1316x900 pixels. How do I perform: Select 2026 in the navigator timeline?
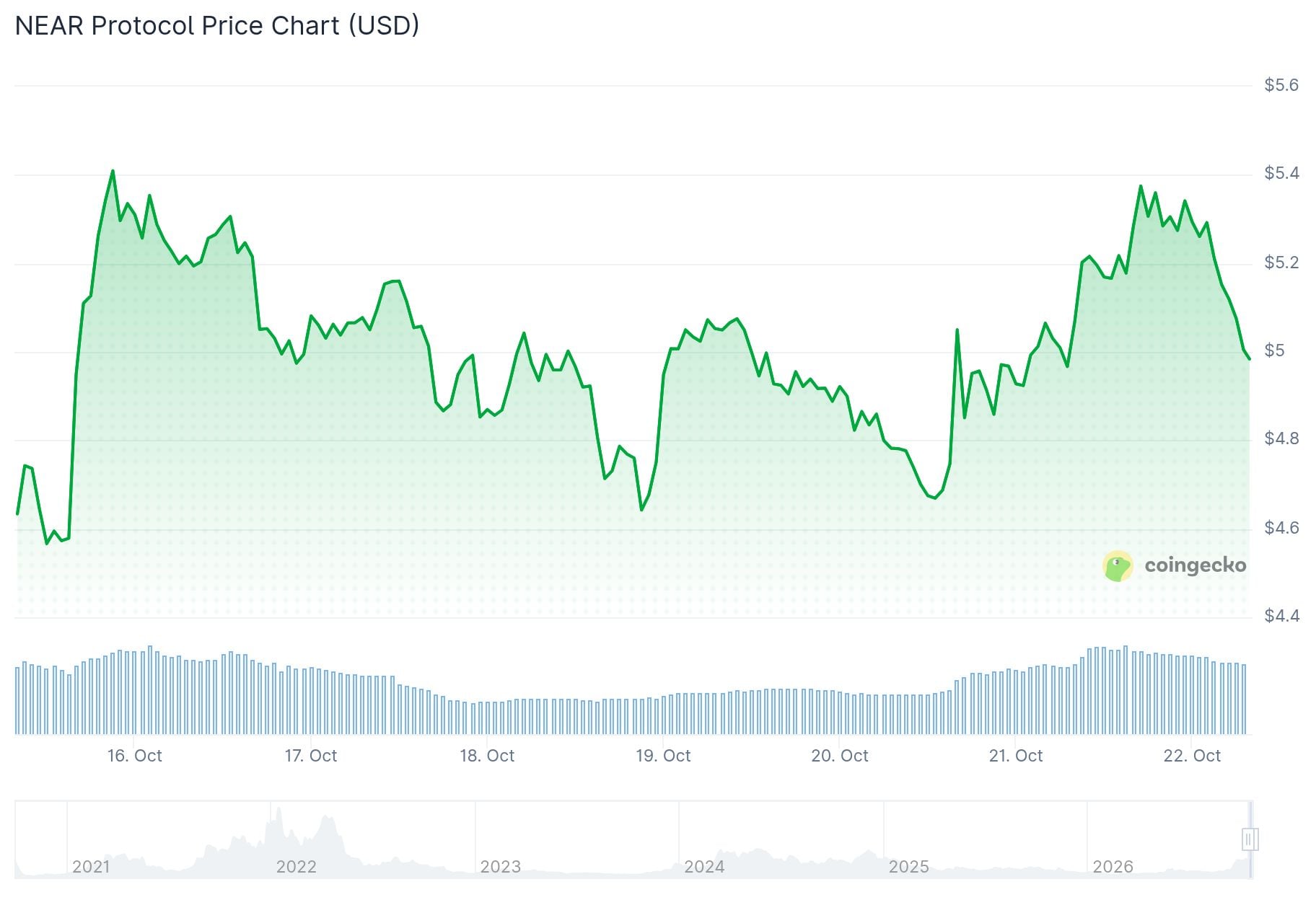pyautogui.click(x=1113, y=866)
